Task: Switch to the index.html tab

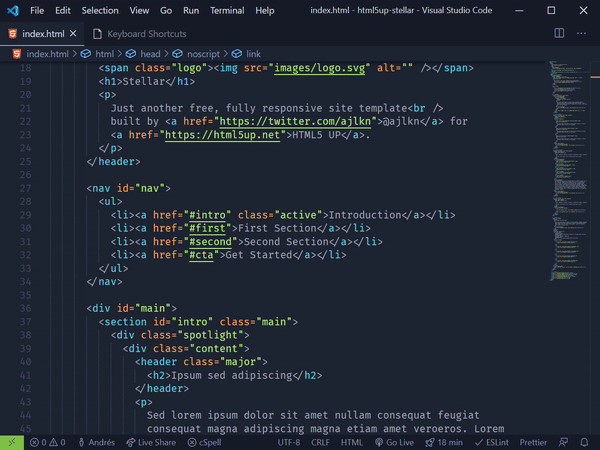Action: (42, 34)
